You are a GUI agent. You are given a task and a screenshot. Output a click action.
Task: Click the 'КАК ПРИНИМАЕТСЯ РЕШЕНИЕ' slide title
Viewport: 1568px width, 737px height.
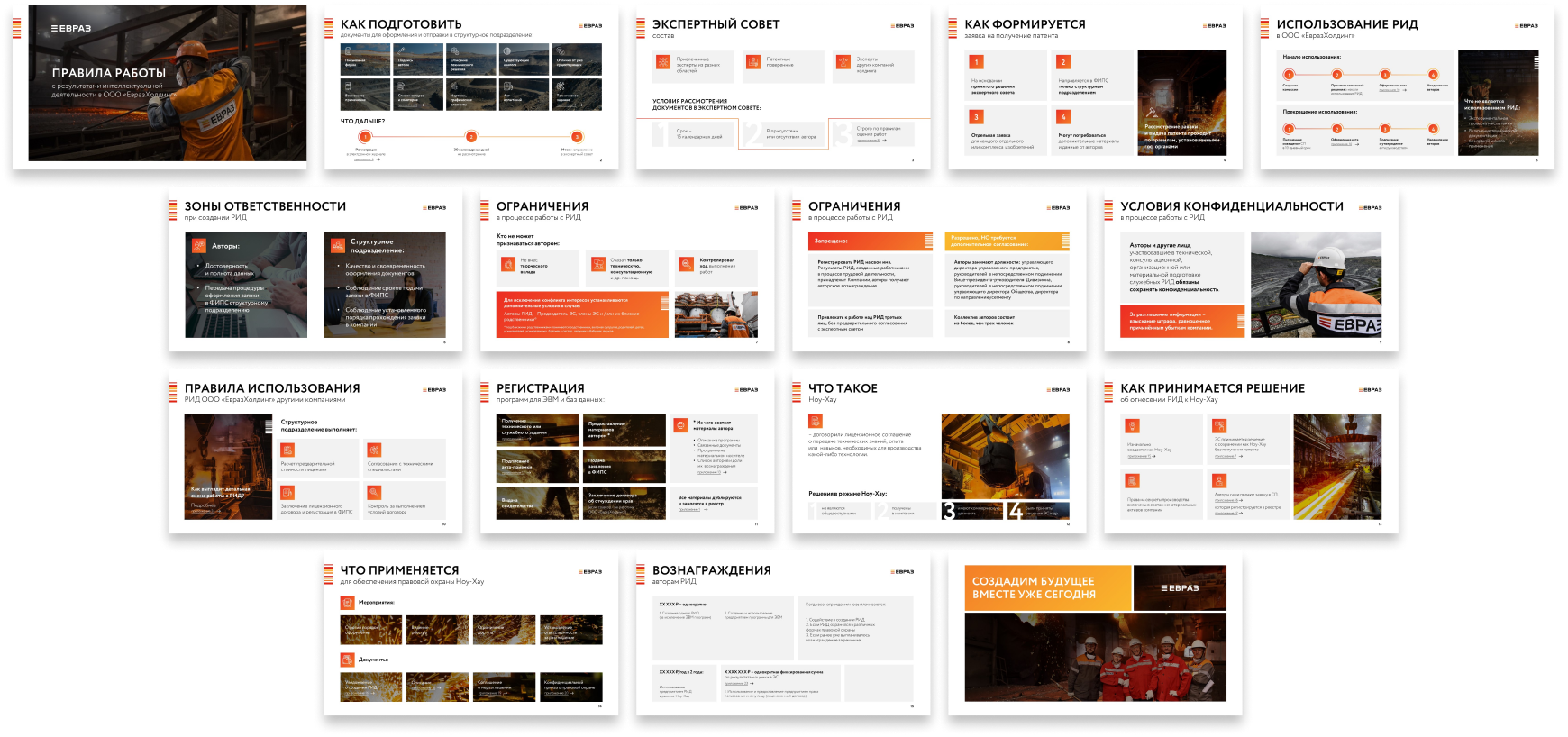pos(1213,388)
